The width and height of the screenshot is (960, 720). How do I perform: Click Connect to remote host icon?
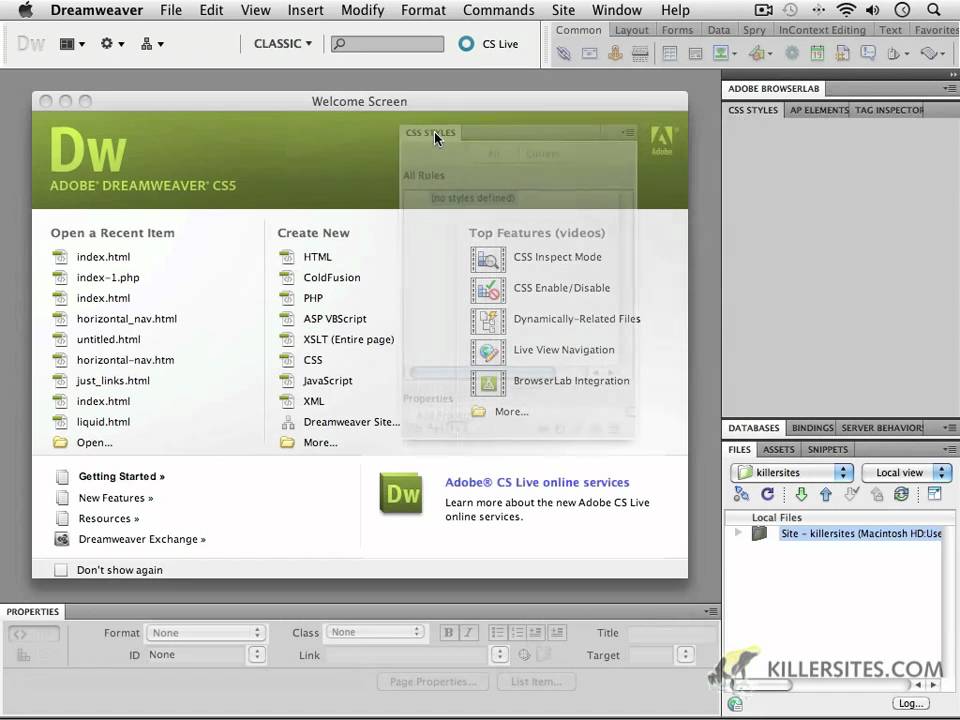[741, 493]
